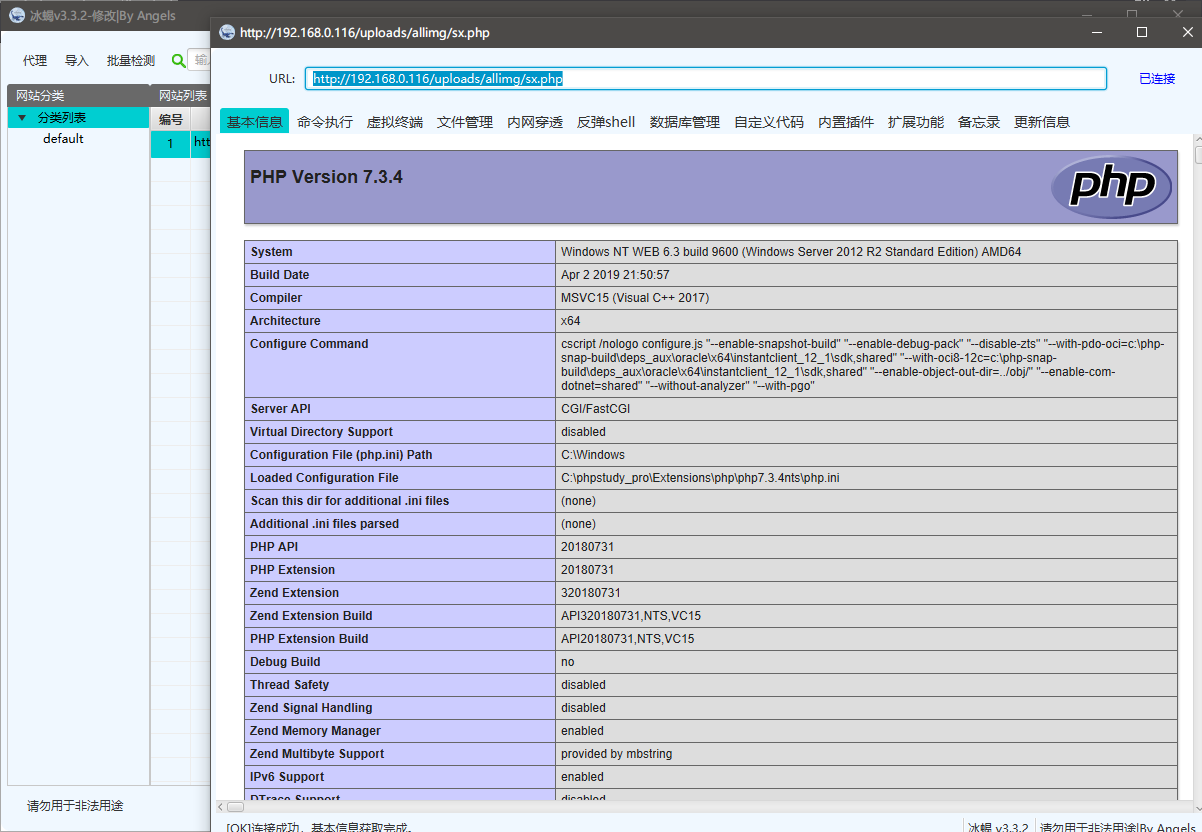Switch to the 备忘录 tab
The image size is (1202, 832).
pyautogui.click(x=979, y=122)
